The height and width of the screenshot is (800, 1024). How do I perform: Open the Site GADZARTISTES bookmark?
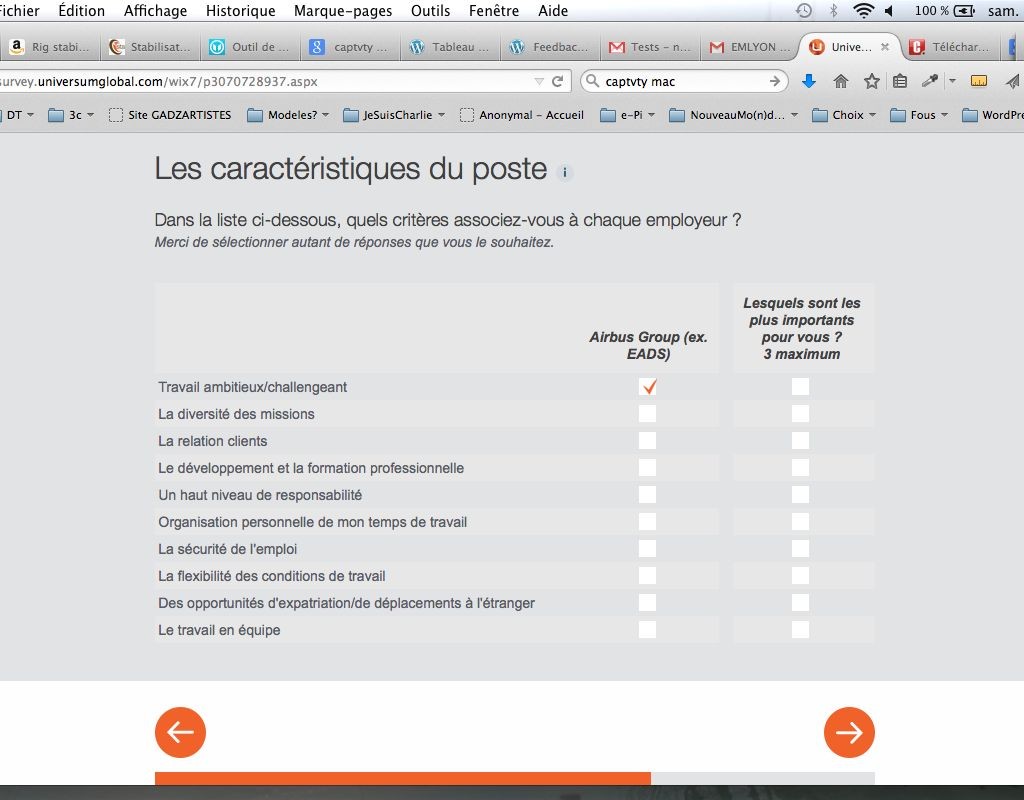(x=170, y=115)
